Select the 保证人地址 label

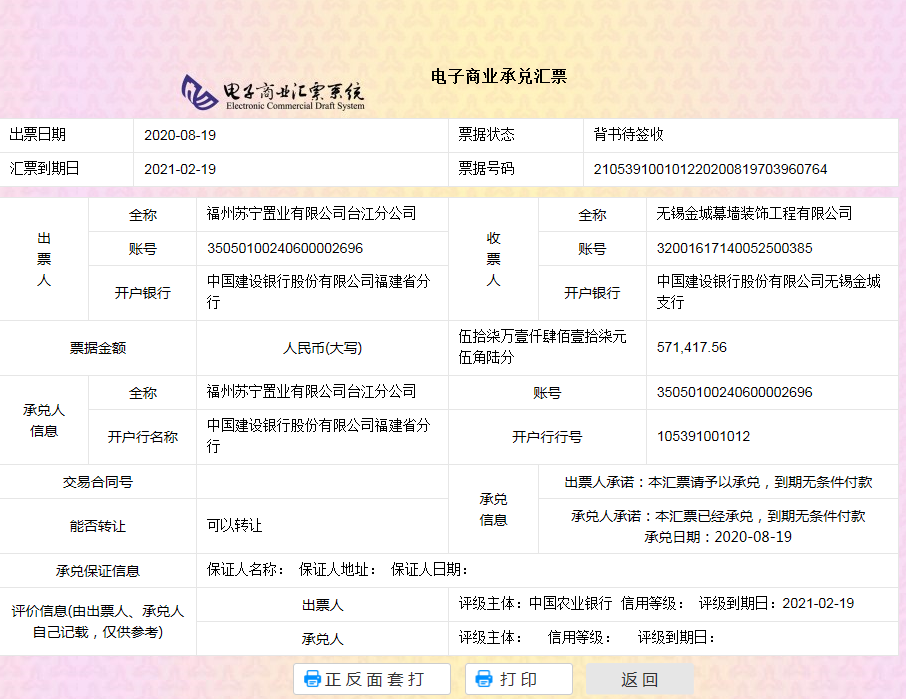coord(337,570)
